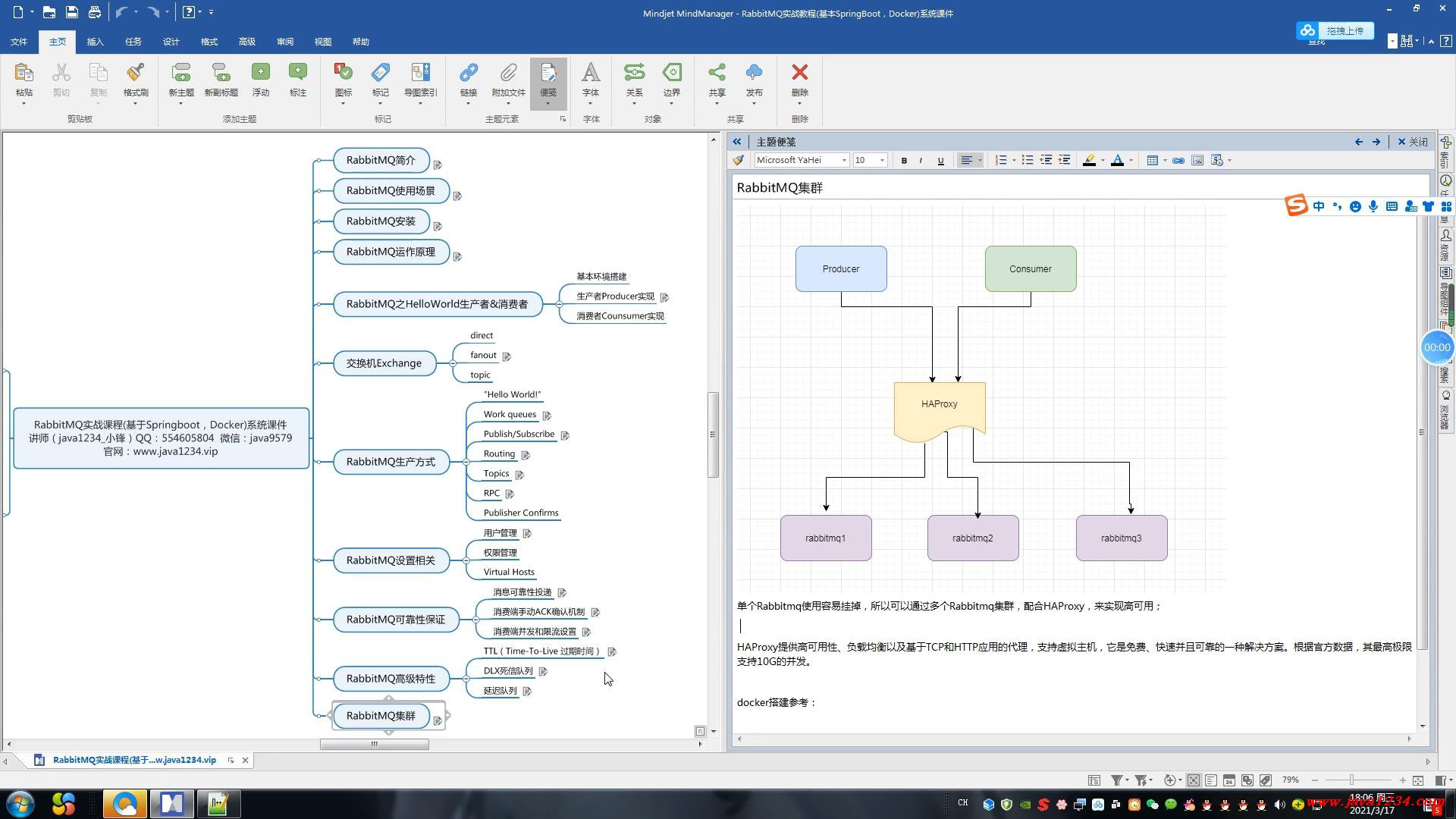The image size is (1456, 819).
Task: Click the insert table icon in notes toolbar
Action: pos(1152,160)
